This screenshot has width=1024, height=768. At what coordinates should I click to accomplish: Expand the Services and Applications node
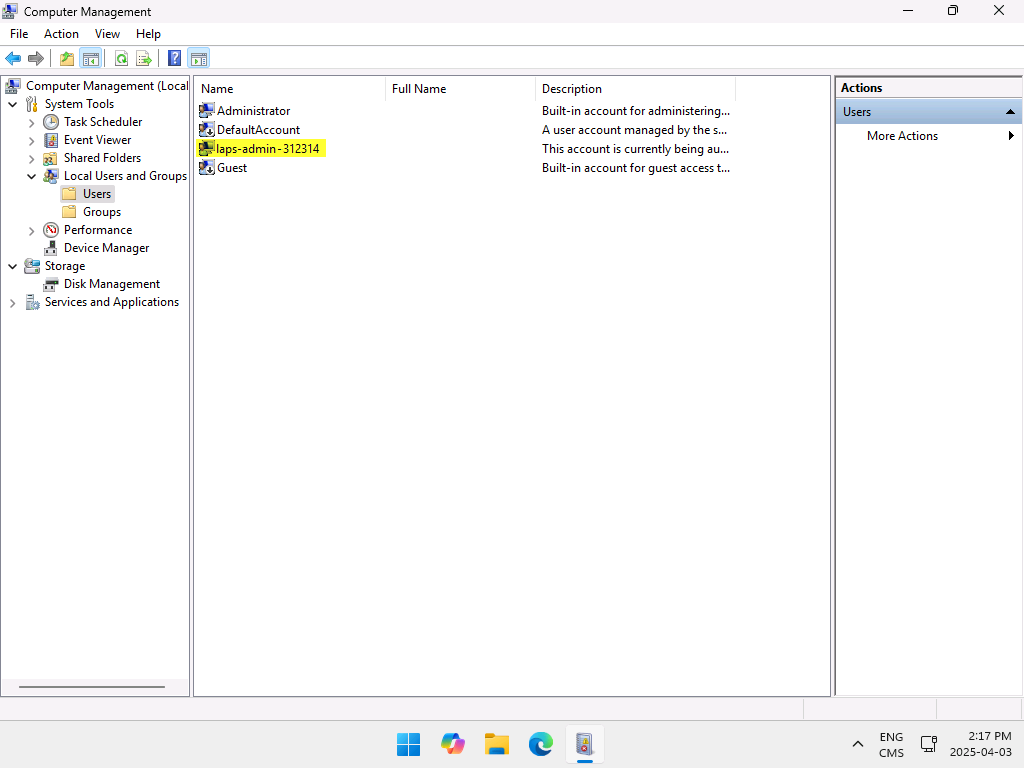[13, 302]
